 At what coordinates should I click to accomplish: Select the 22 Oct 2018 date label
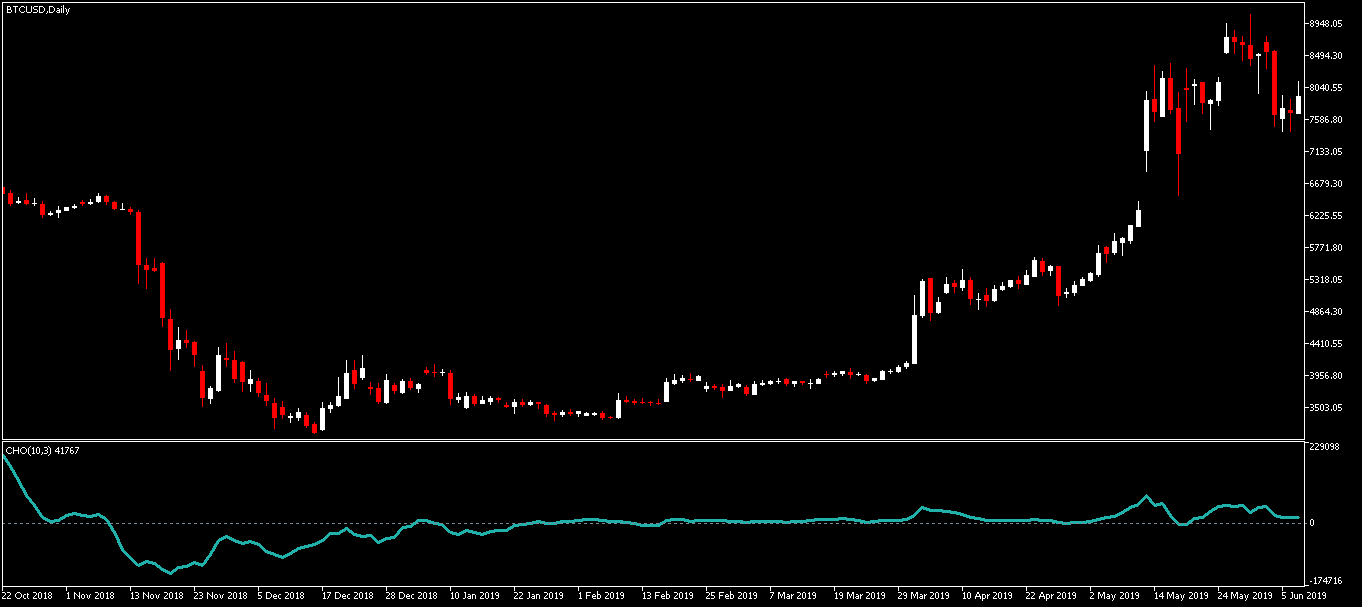point(28,595)
